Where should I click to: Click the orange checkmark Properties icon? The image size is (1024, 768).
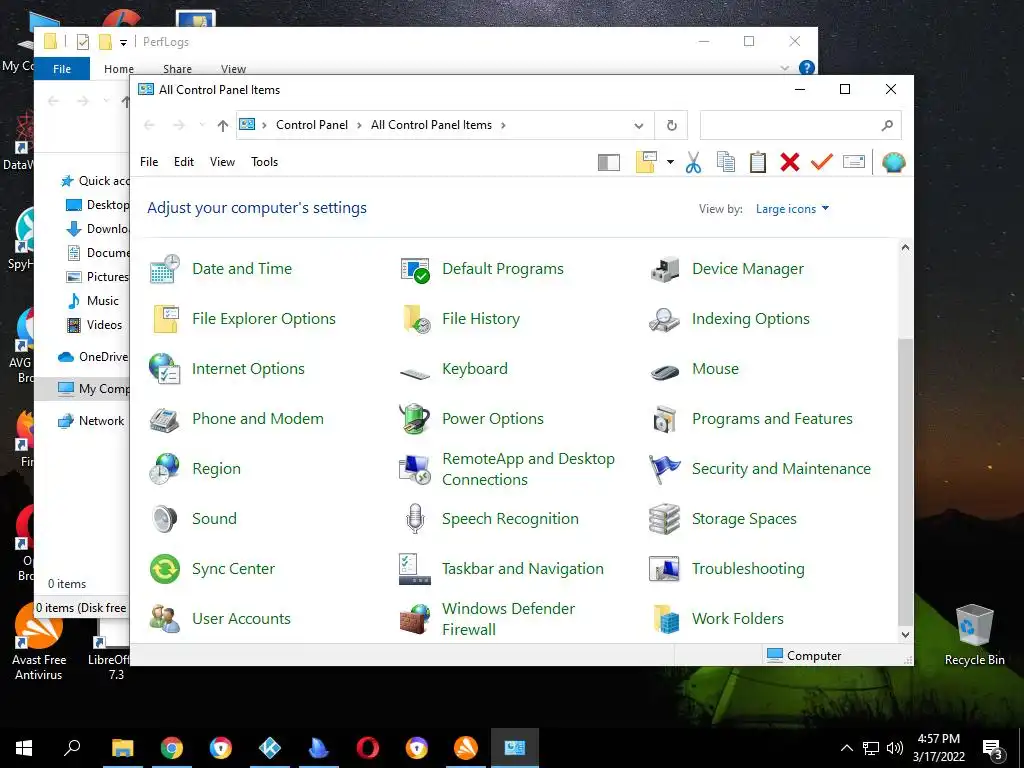822,162
